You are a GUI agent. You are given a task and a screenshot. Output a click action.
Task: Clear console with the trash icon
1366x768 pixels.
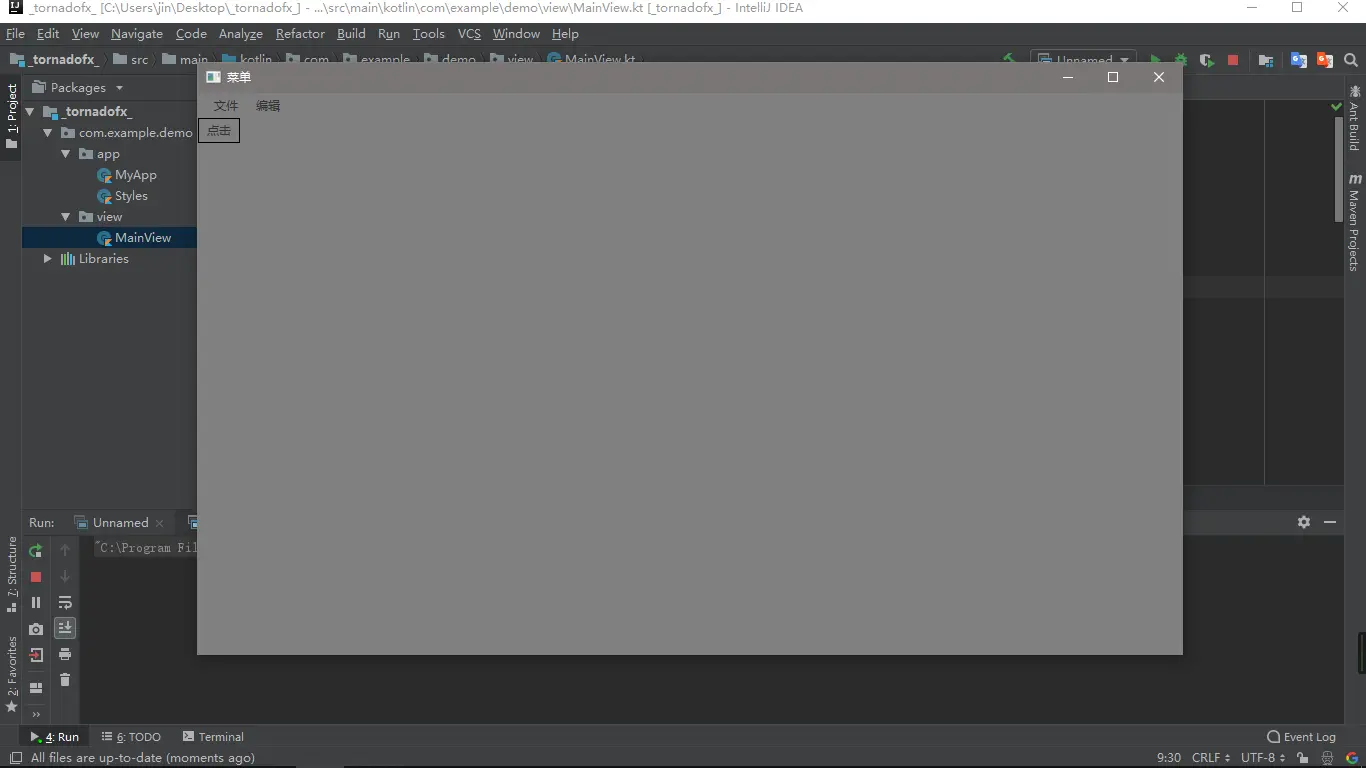[x=65, y=680]
